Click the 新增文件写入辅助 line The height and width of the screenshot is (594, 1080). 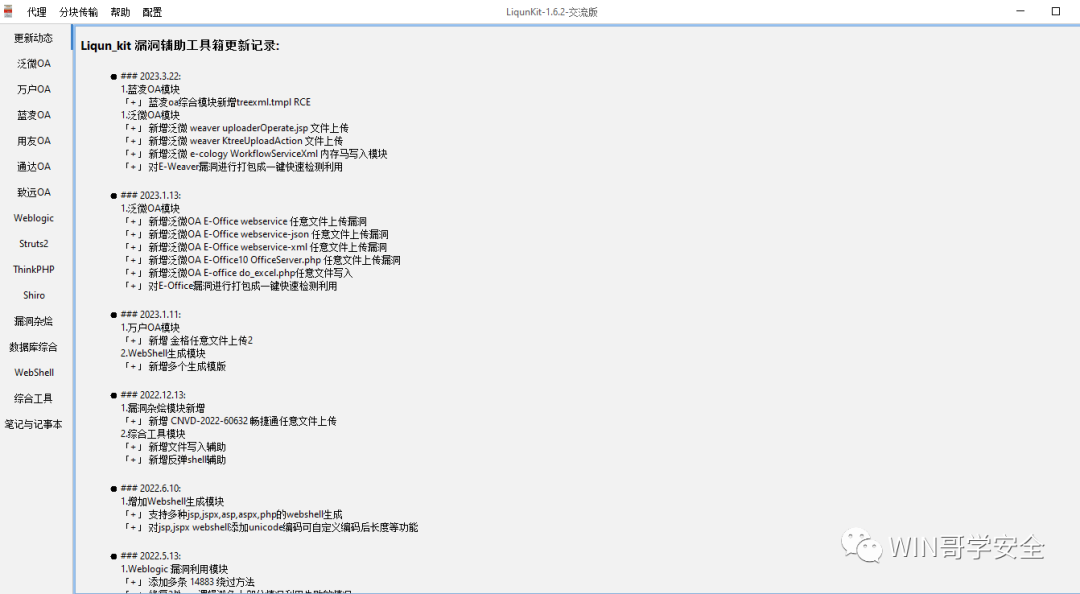[x=175, y=447]
